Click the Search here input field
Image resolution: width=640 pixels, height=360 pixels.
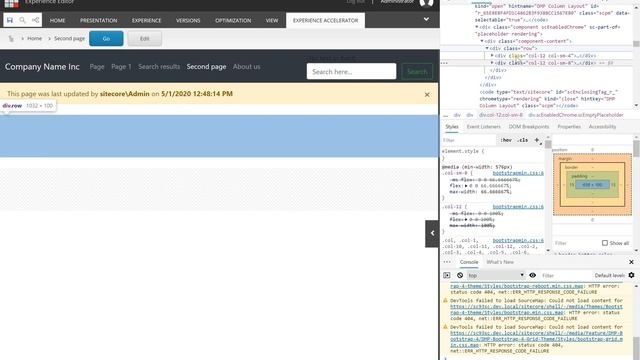351,72
